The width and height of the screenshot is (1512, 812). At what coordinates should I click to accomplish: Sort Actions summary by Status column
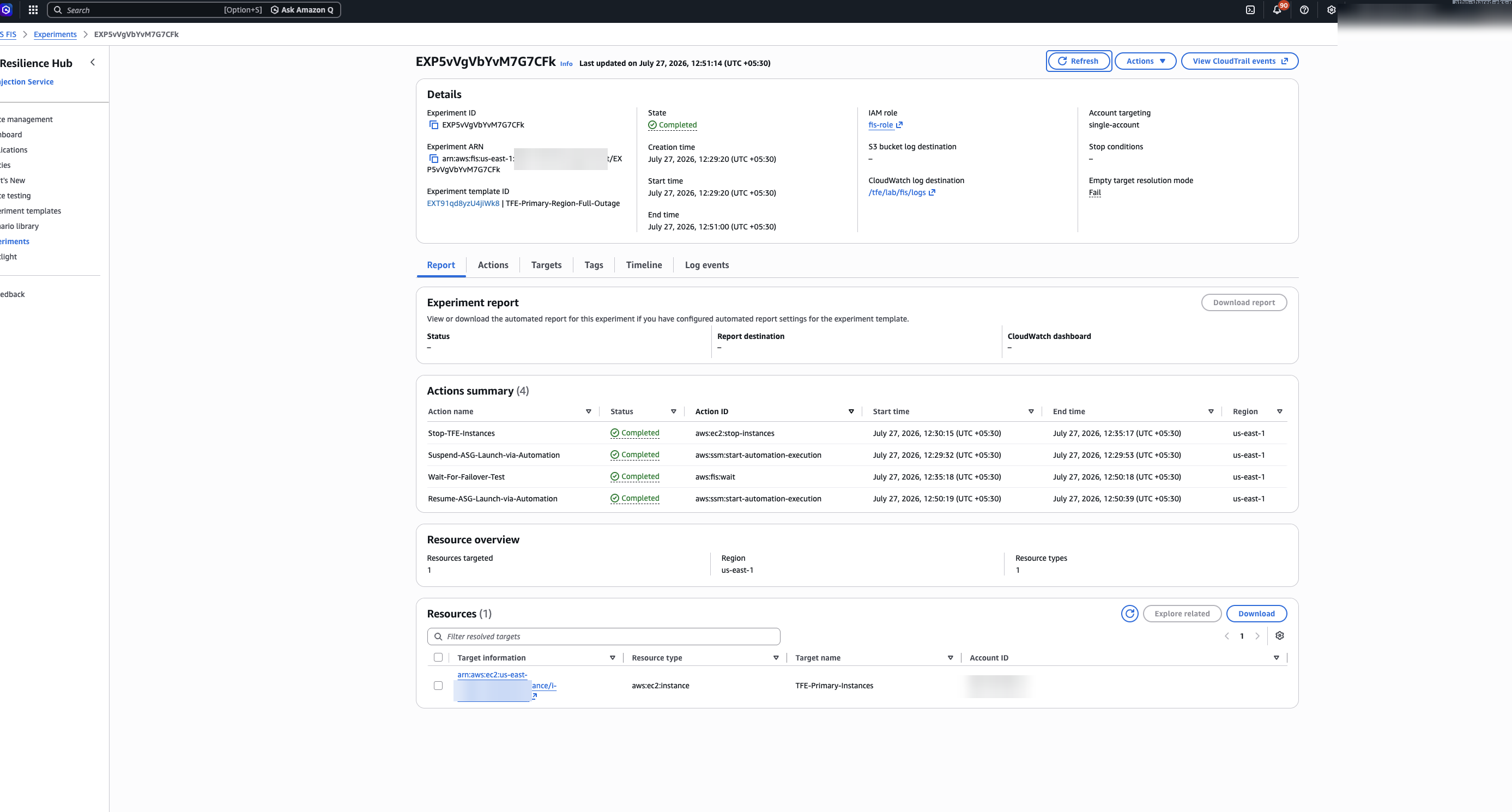tap(673, 412)
